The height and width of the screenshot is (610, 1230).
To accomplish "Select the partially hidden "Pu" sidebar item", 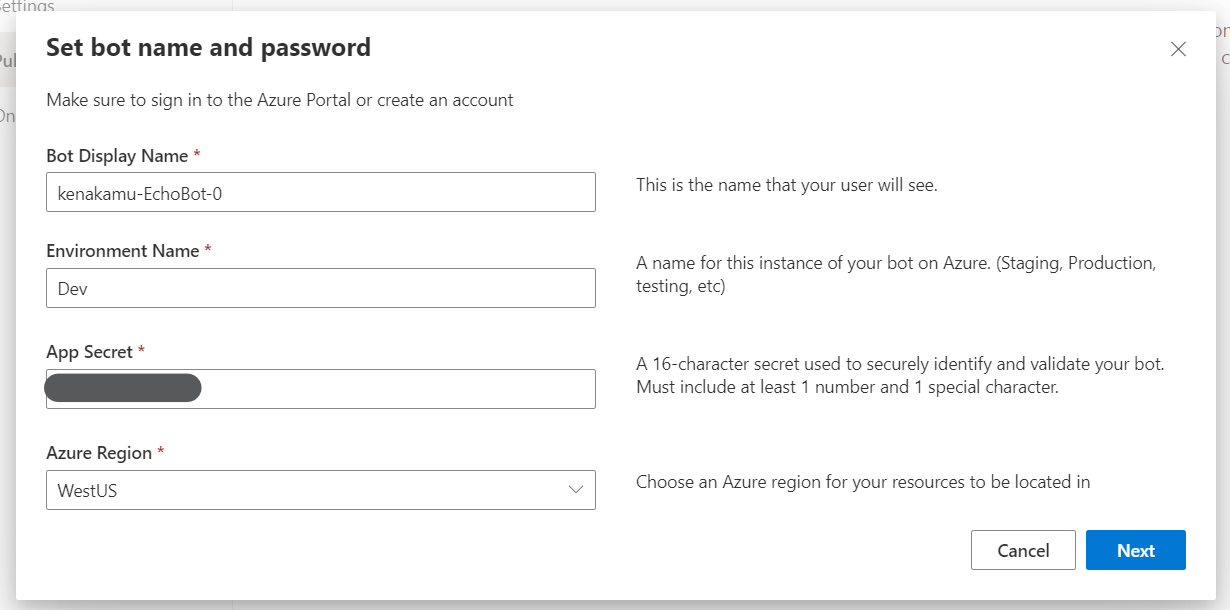I will [7, 61].
